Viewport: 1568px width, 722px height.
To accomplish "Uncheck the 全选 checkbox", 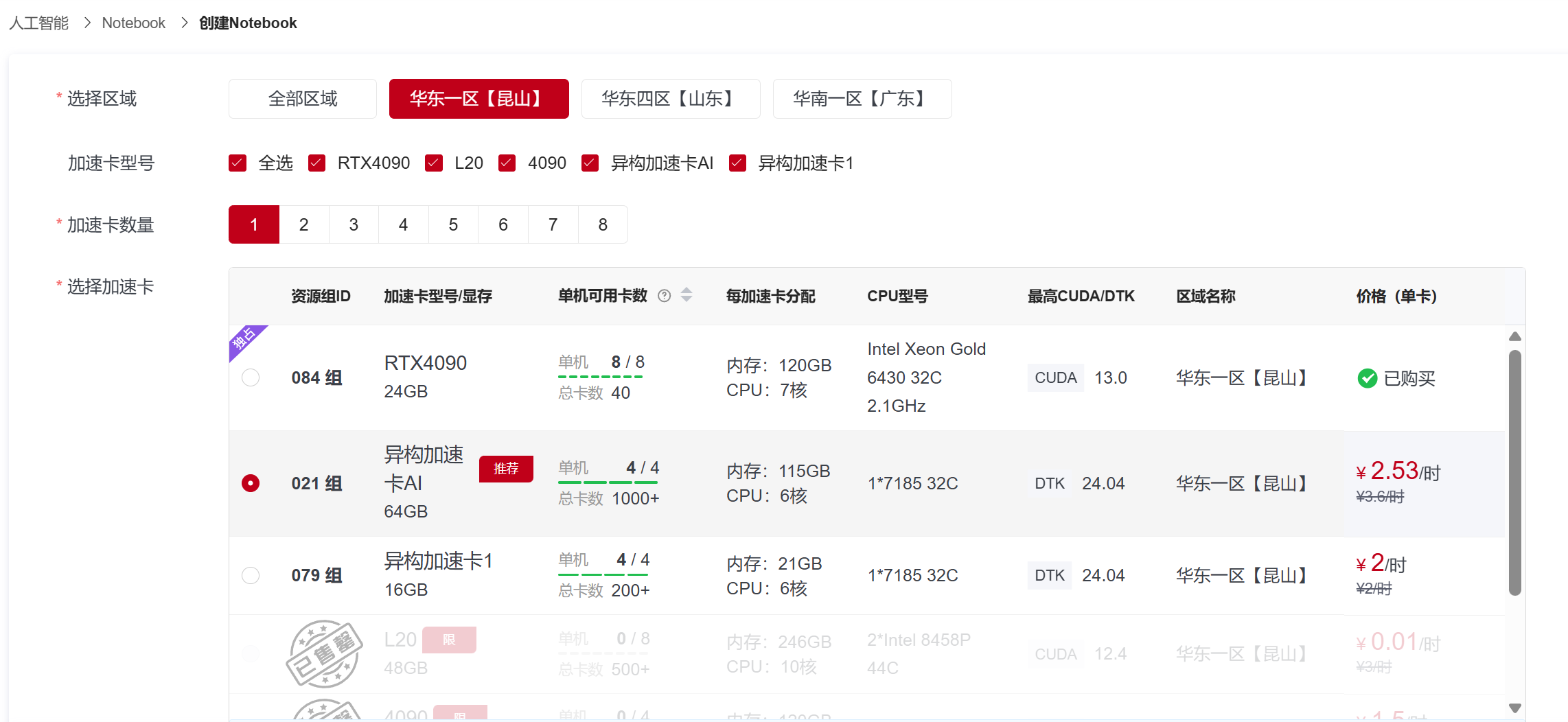I will click(x=238, y=163).
